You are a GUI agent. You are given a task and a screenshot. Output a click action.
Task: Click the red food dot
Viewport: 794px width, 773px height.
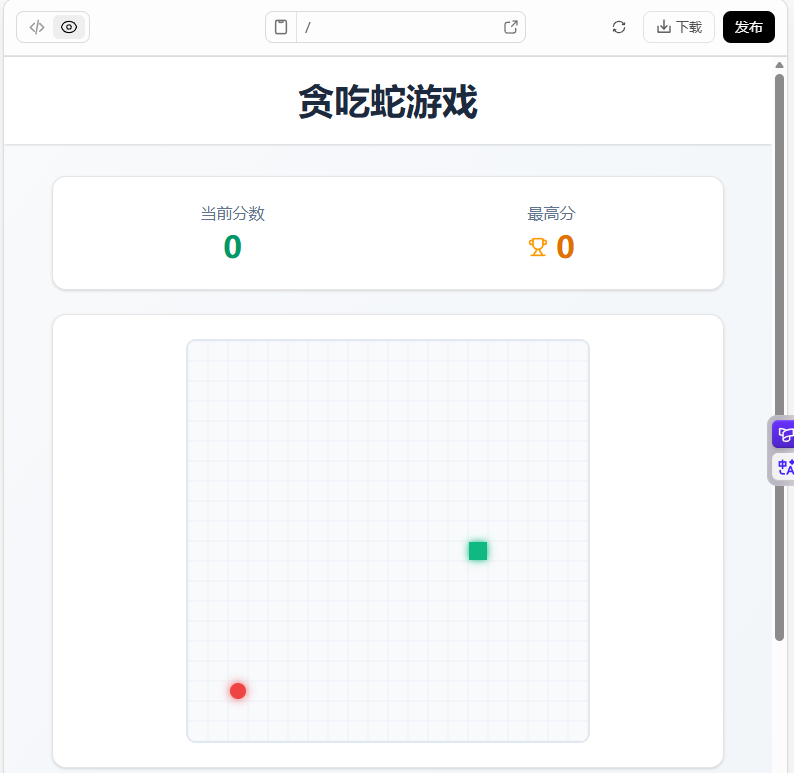pos(238,691)
